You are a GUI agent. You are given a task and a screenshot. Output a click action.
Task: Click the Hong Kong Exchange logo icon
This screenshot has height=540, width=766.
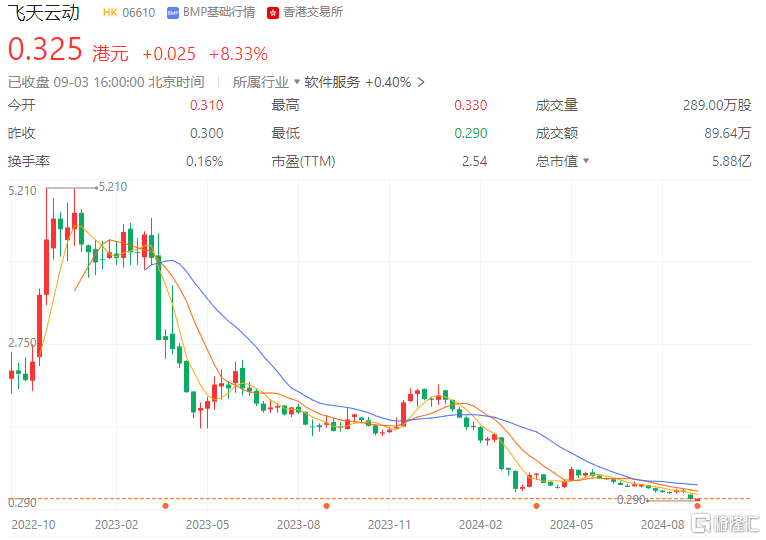click(273, 13)
